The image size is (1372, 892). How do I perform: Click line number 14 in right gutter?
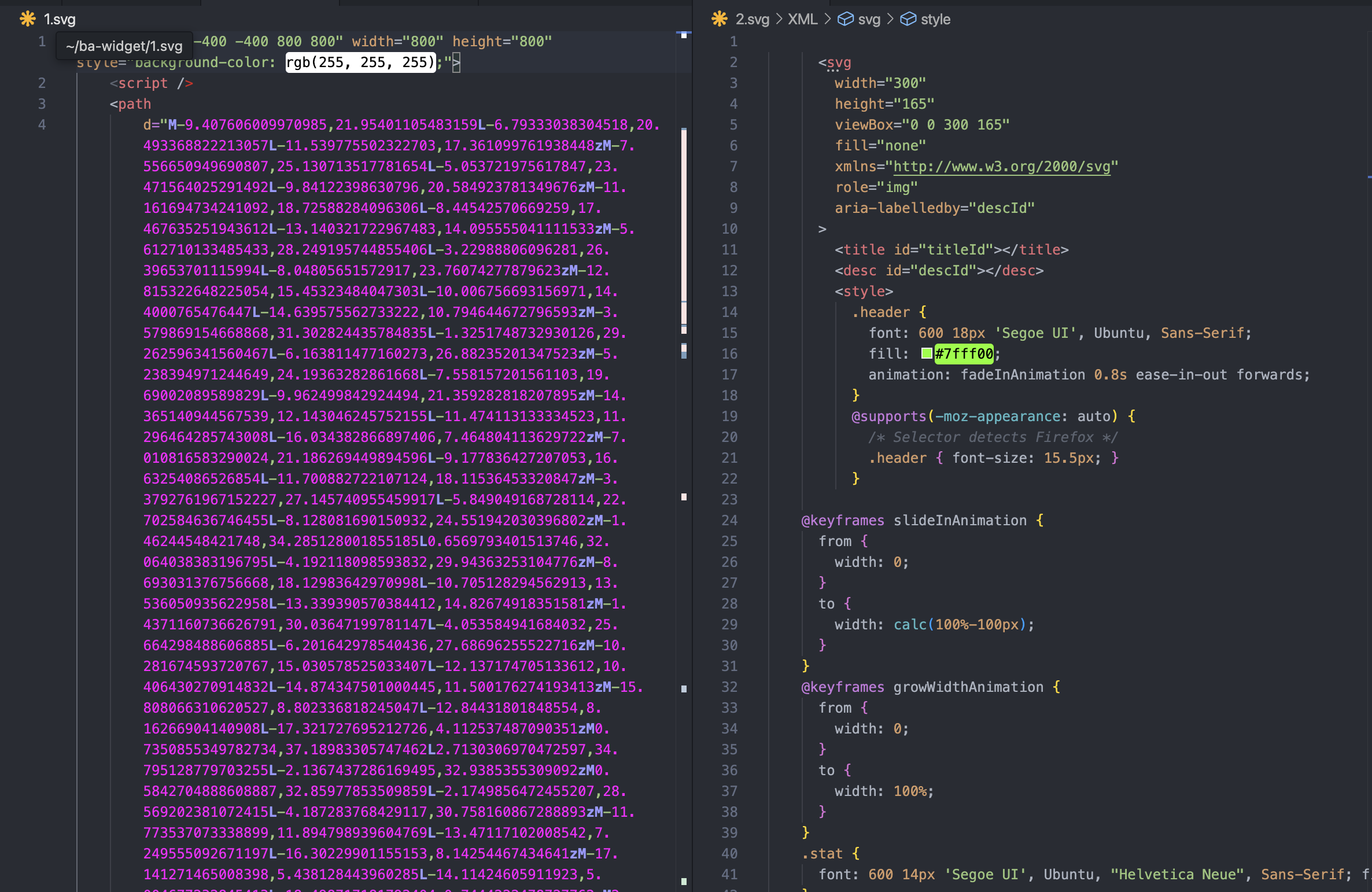tap(729, 312)
